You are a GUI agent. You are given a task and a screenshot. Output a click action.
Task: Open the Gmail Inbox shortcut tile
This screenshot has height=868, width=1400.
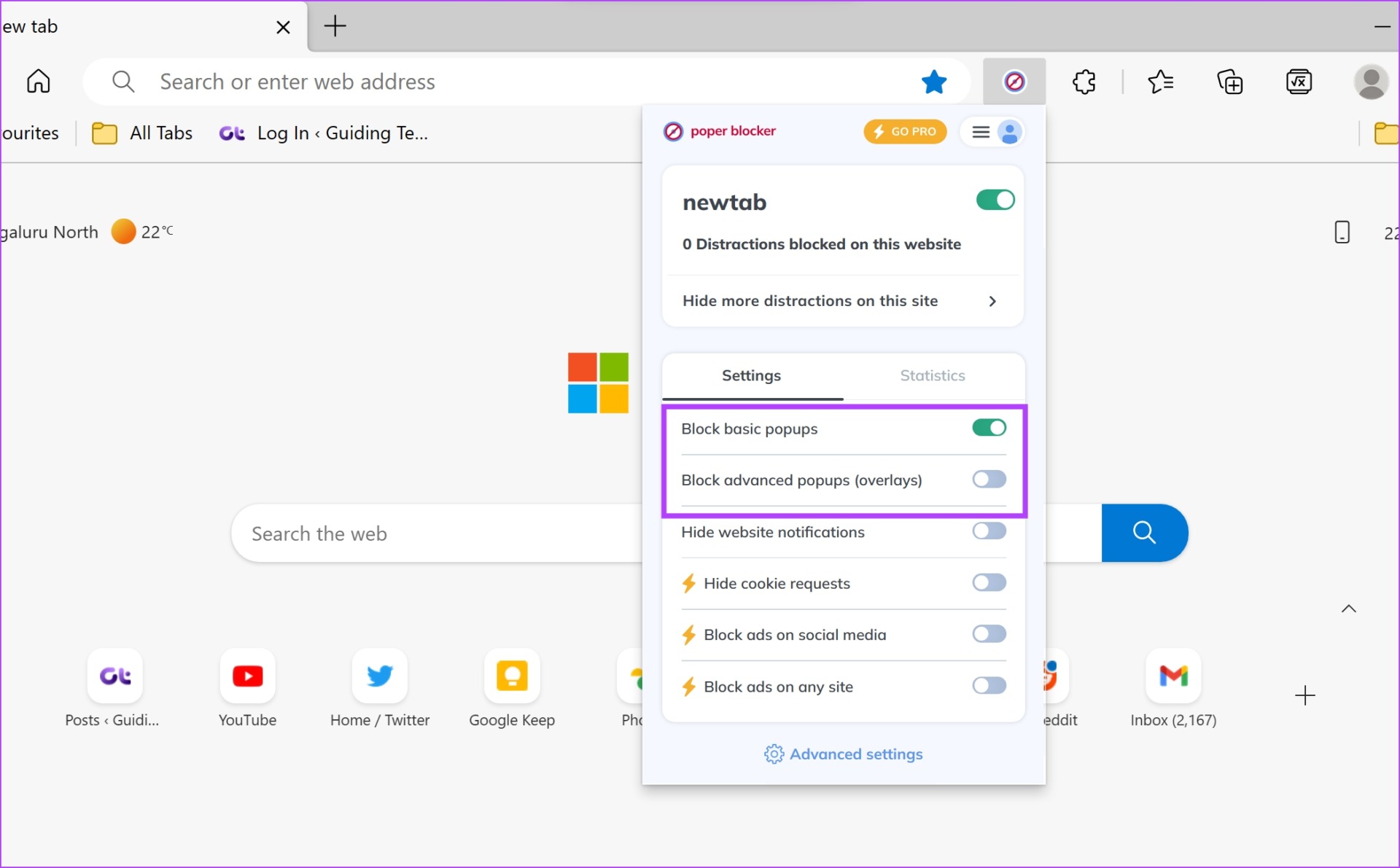(x=1173, y=676)
